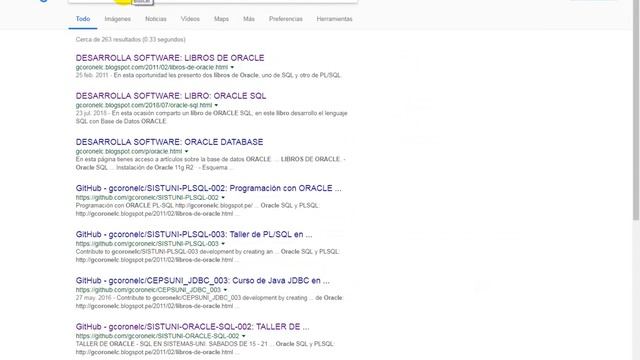Open GitHub CEPSUNI_JDBC_003 result link
640x360 pixels.
[202, 280]
